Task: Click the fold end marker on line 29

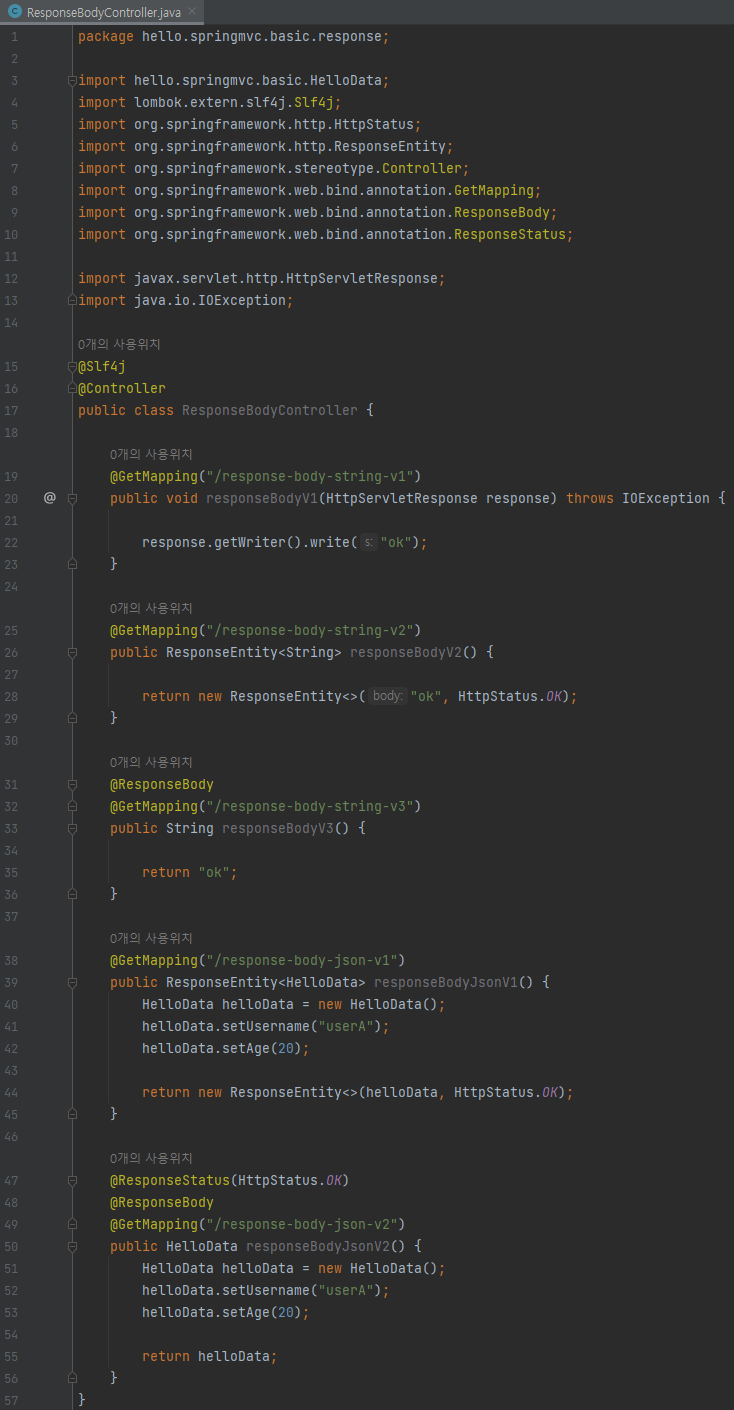Action: (72, 718)
